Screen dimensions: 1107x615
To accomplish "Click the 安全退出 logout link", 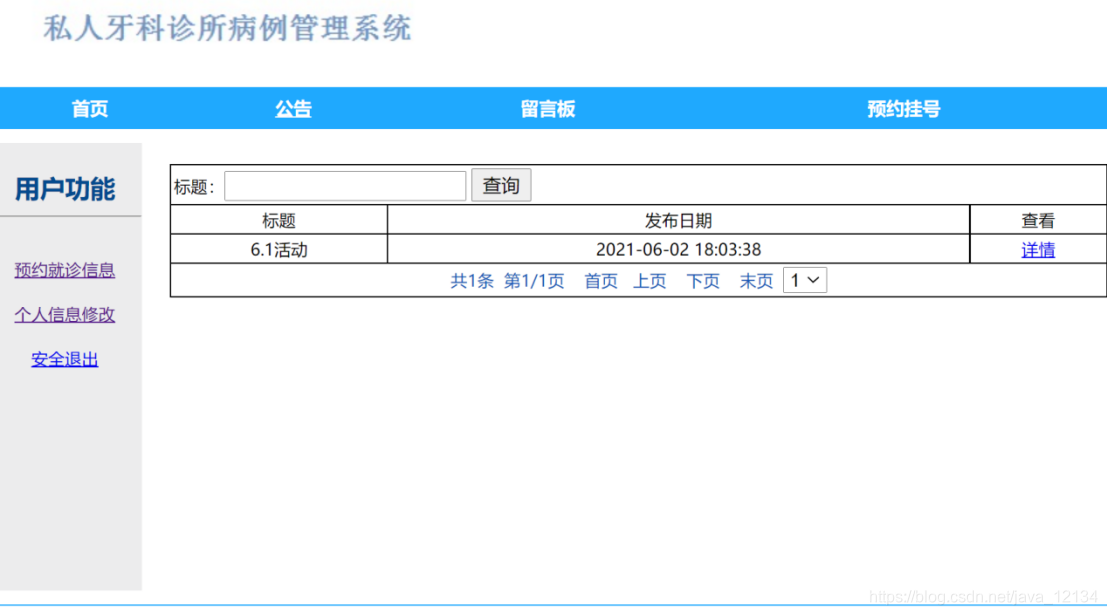I will pyautogui.click(x=64, y=359).
